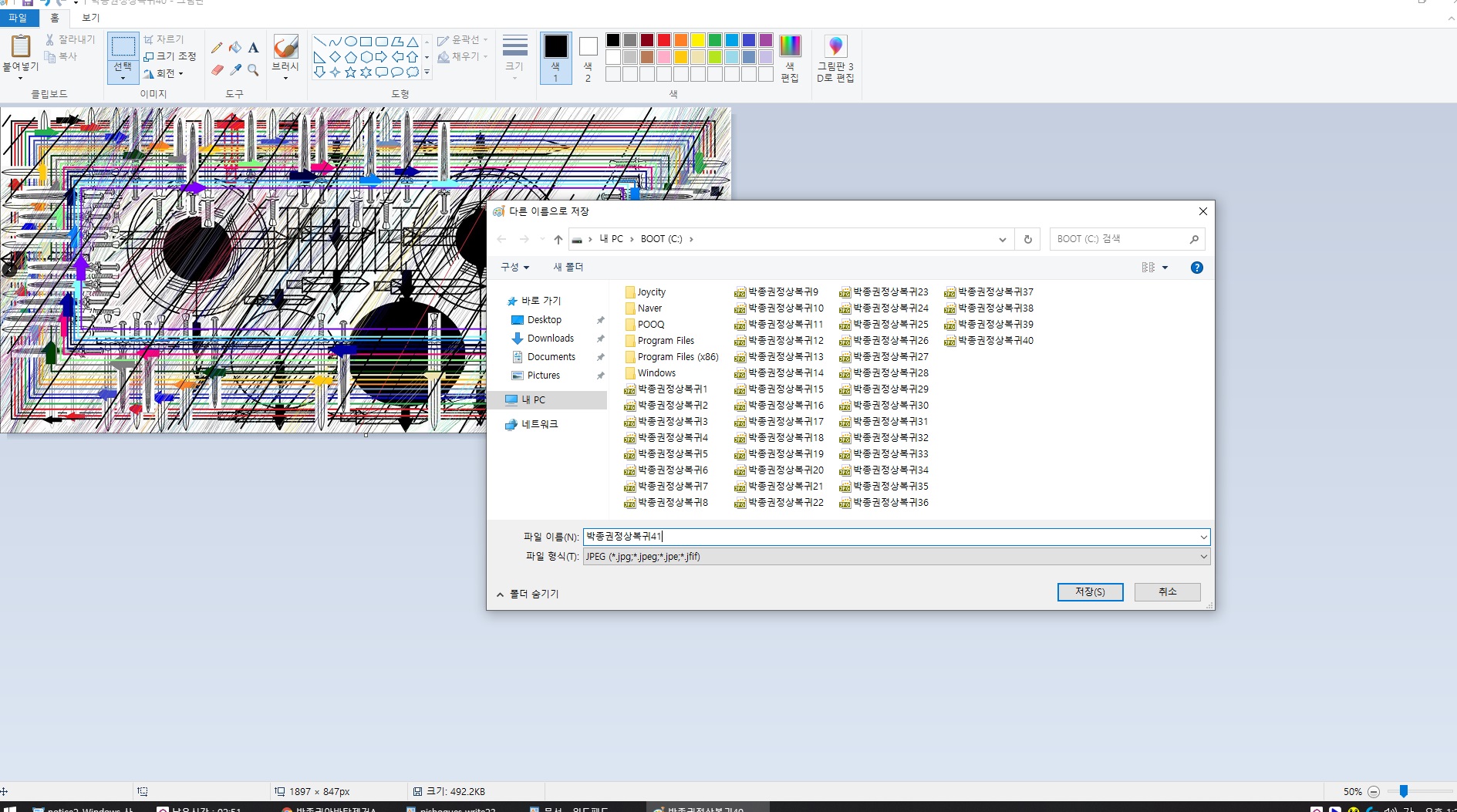Select file 박종권정상복귀40
The width and height of the screenshot is (1457, 812).
990,341
